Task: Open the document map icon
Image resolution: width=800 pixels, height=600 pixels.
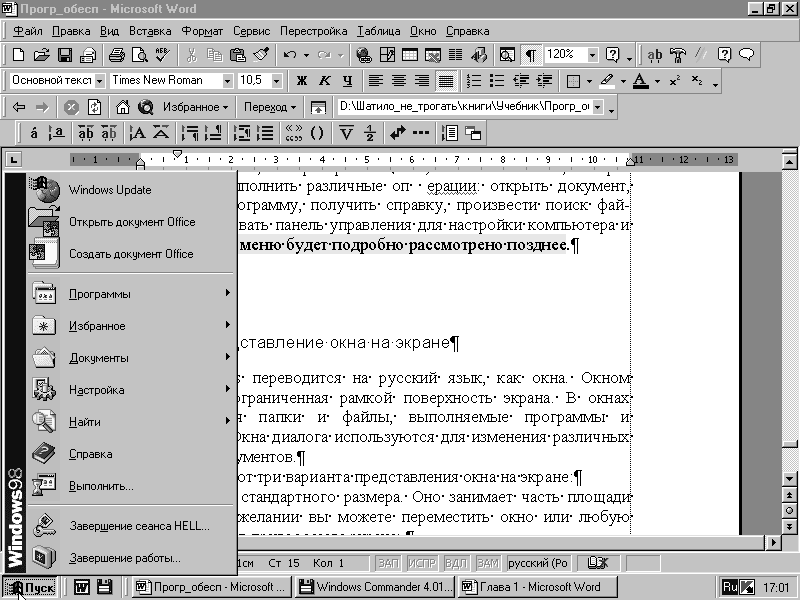Action: pos(507,55)
